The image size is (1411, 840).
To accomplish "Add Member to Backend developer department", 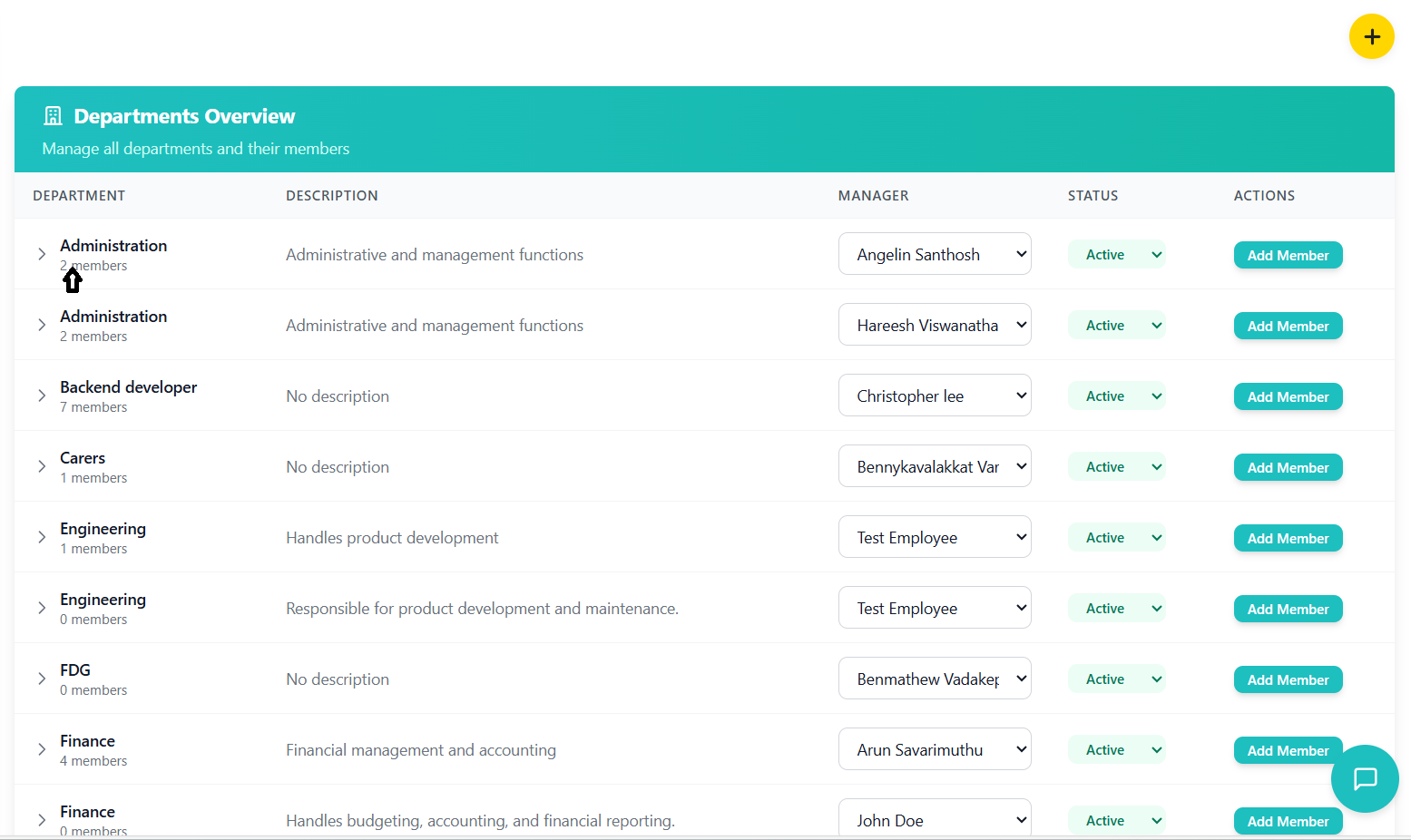I will pos(1287,397).
